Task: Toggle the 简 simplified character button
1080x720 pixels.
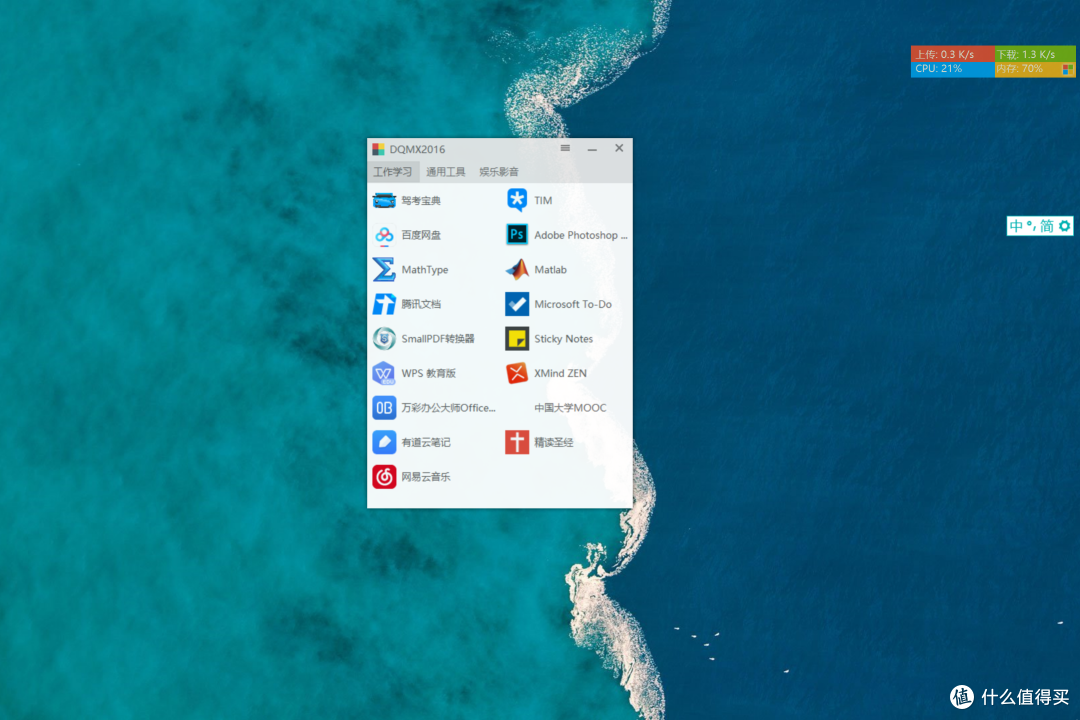Action: pyautogui.click(x=1047, y=226)
